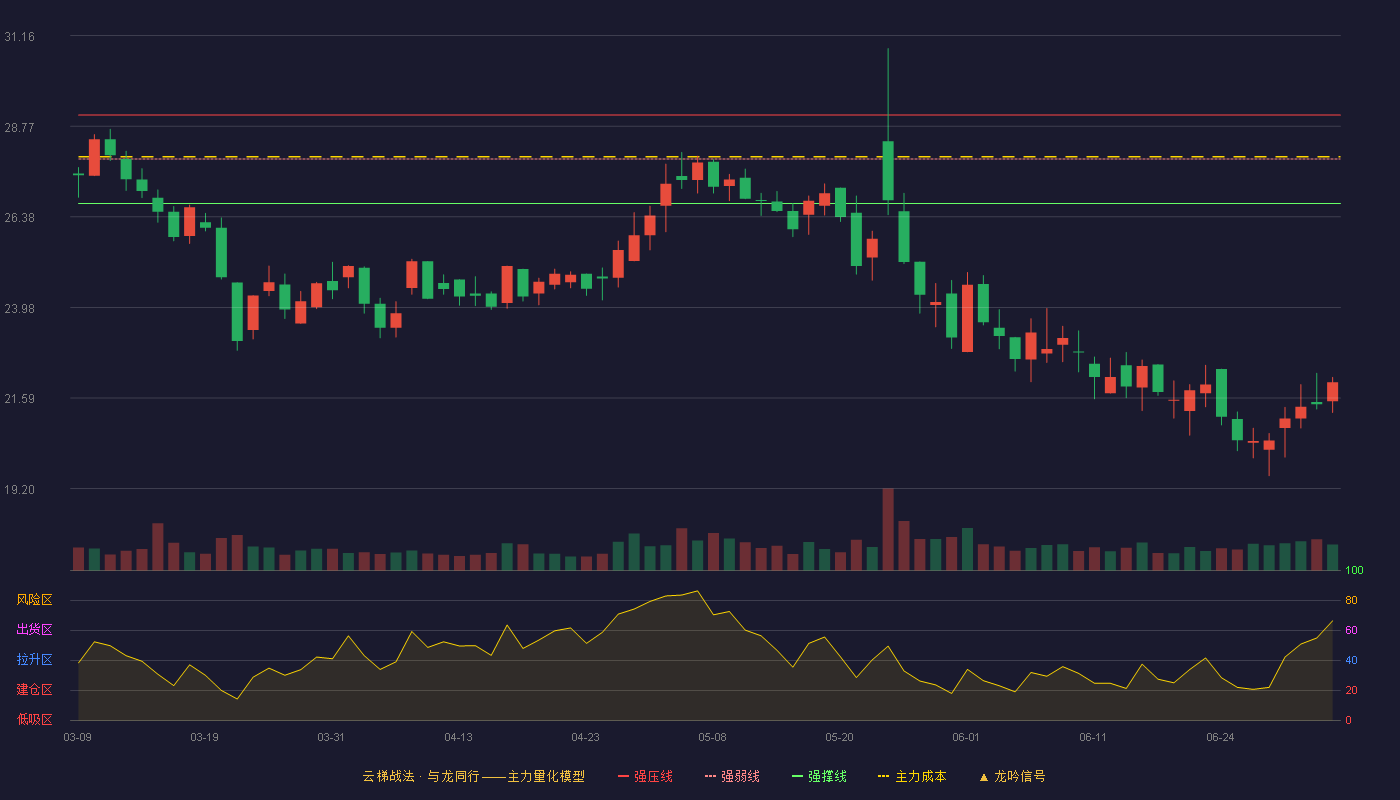1400x800 pixels.
Task: Toggle the 主力成本 legend item
Action: [912, 776]
